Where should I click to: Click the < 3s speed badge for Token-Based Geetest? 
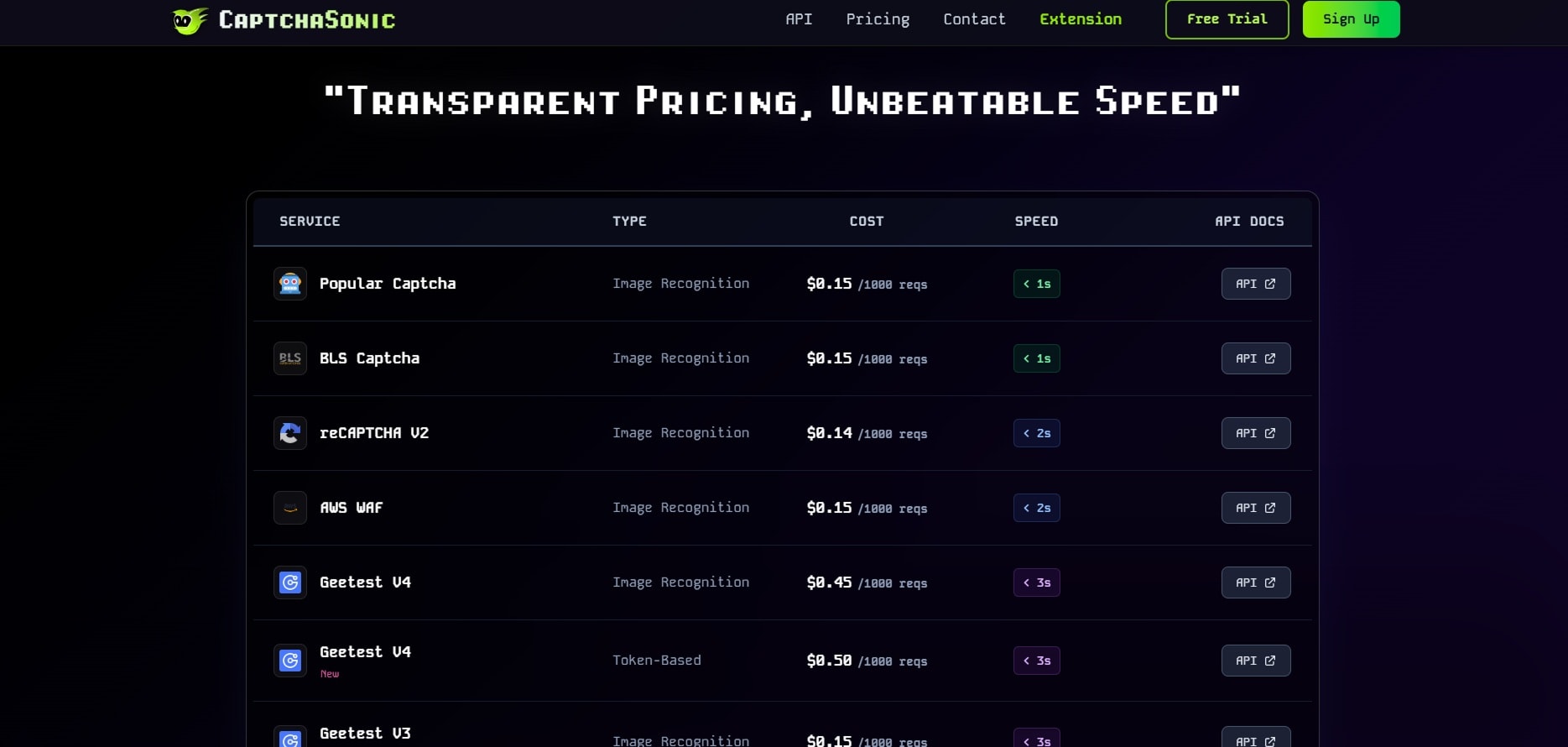click(1037, 661)
